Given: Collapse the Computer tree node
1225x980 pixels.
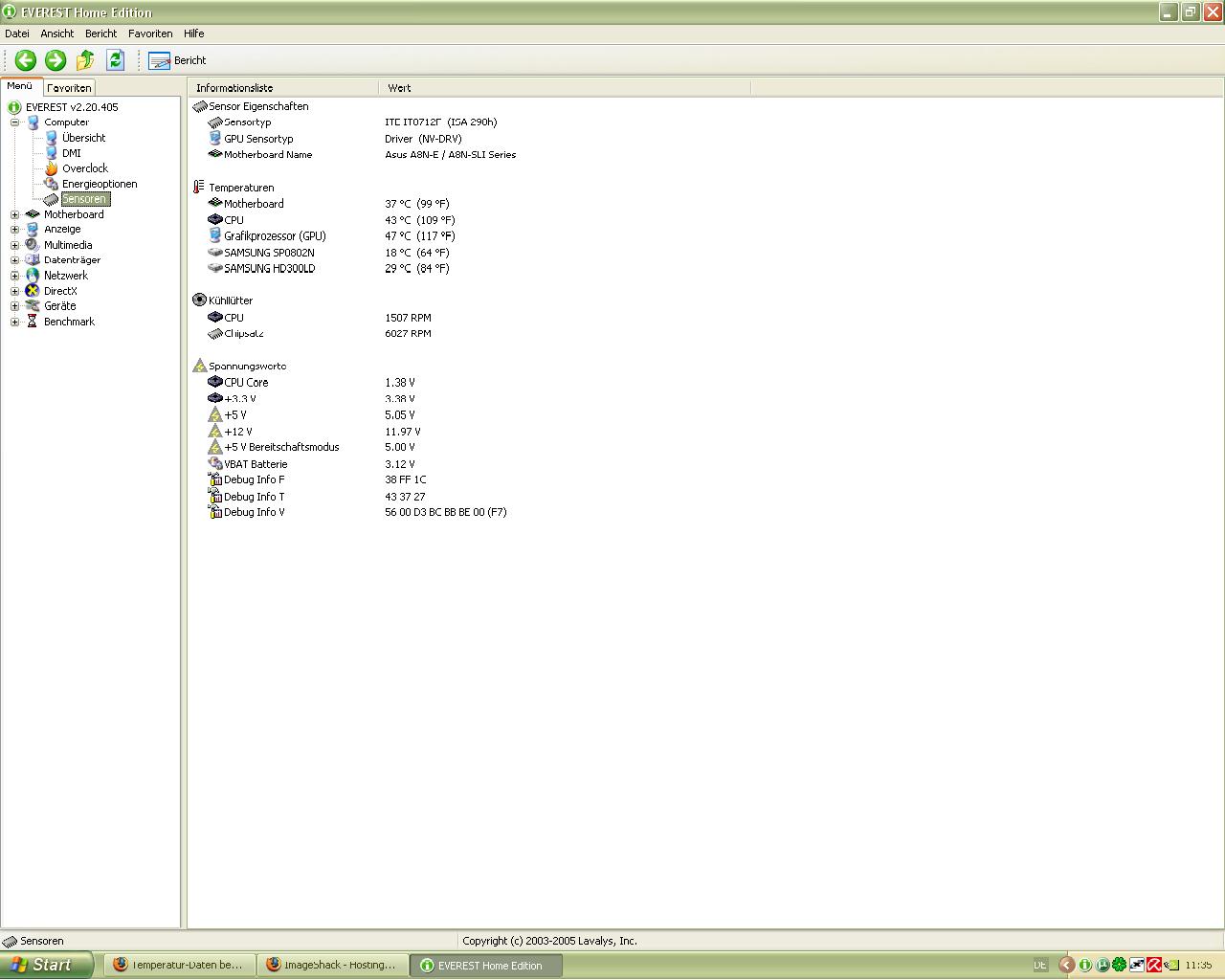Looking at the screenshot, I should pyautogui.click(x=15, y=122).
